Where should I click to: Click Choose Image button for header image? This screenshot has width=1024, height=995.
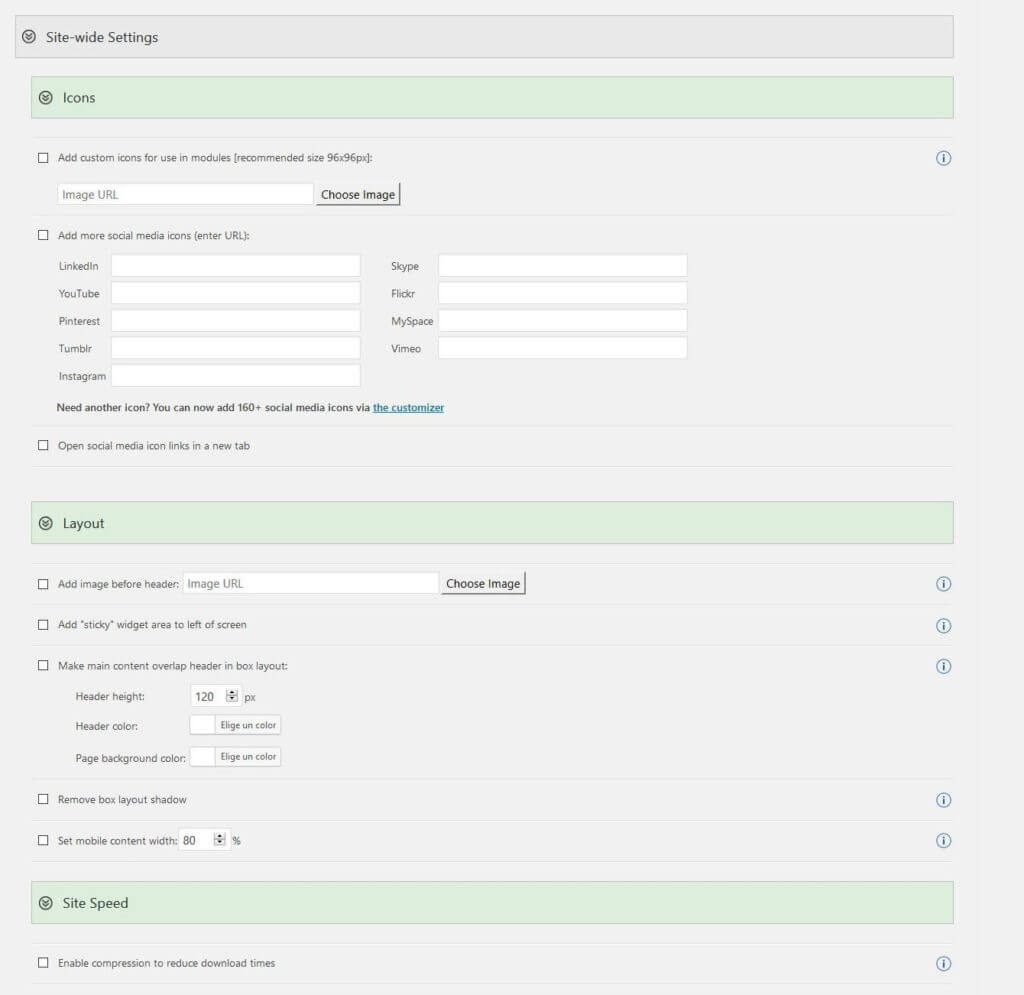point(483,584)
